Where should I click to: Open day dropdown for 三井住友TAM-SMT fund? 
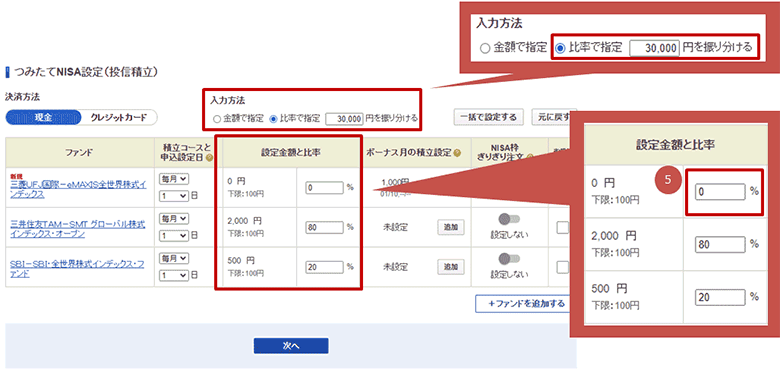point(174,236)
